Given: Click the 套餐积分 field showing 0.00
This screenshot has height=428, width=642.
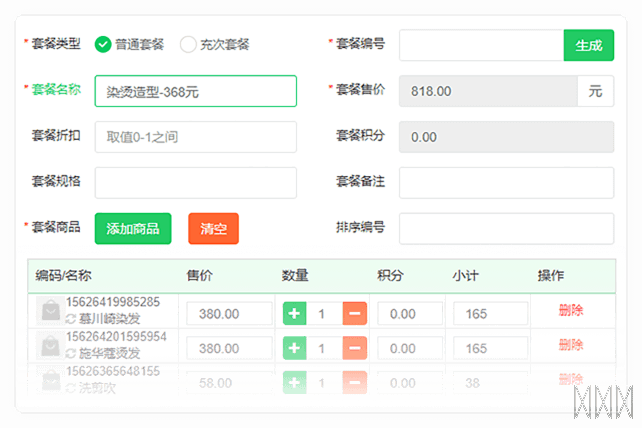Looking at the screenshot, I should 506,137.
